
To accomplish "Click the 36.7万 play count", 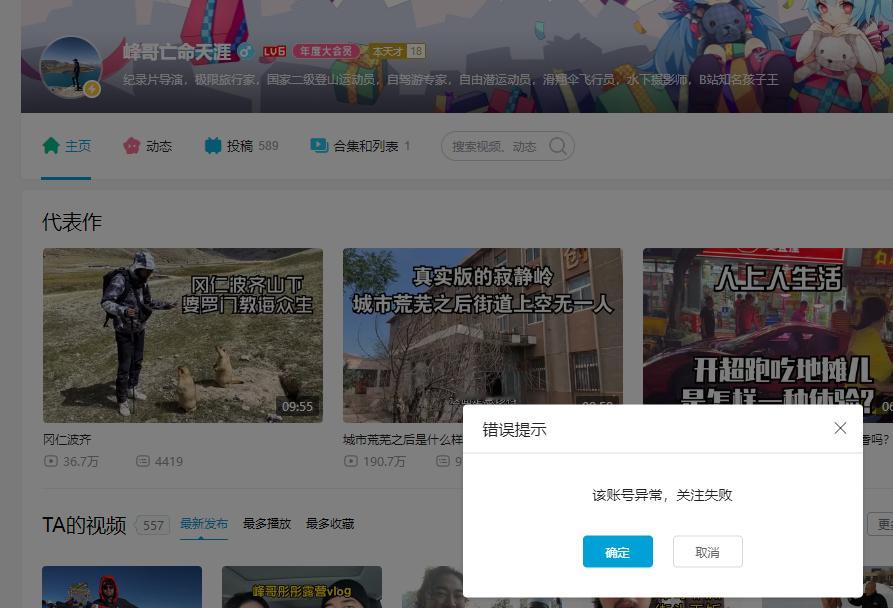I will [81, 462].
